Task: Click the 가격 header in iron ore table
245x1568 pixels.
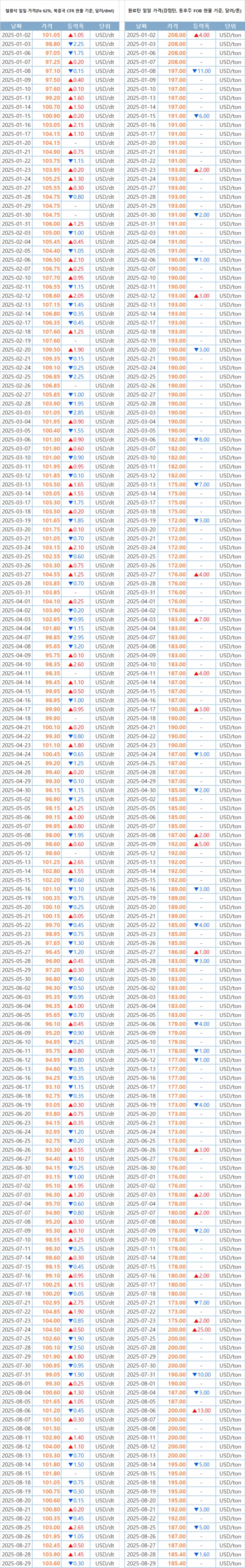Action: tap(47, 26)
